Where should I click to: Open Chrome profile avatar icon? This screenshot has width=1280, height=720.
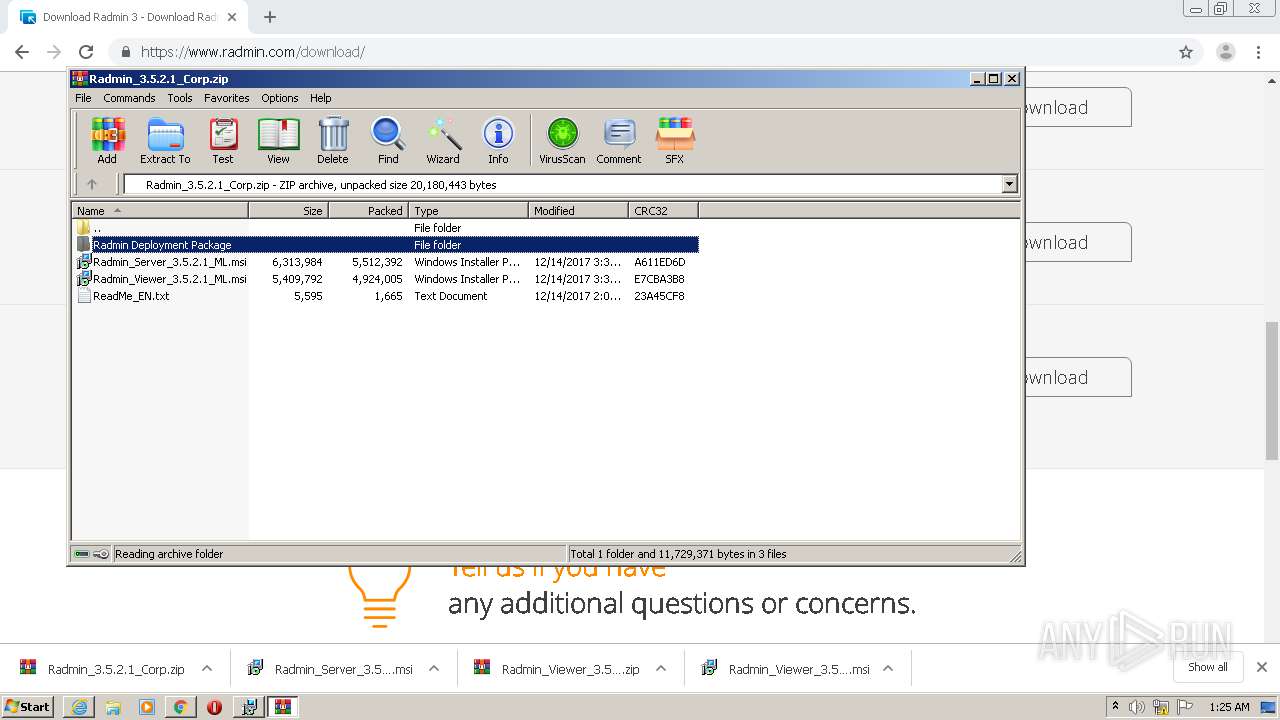tap(1225, 52)
